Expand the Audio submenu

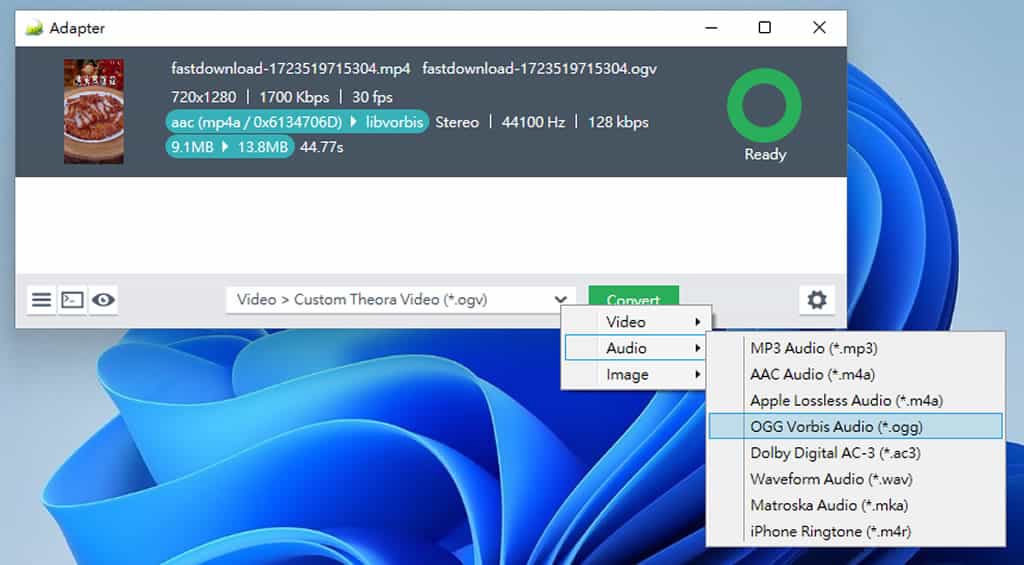[x=635, y=348]
